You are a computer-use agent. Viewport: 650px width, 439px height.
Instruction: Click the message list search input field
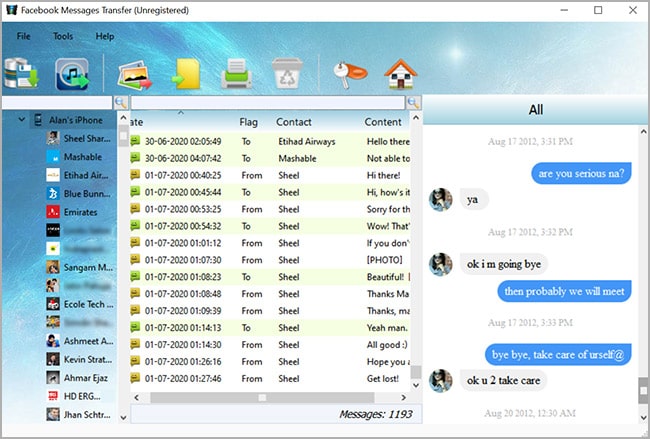coord(267,103)
